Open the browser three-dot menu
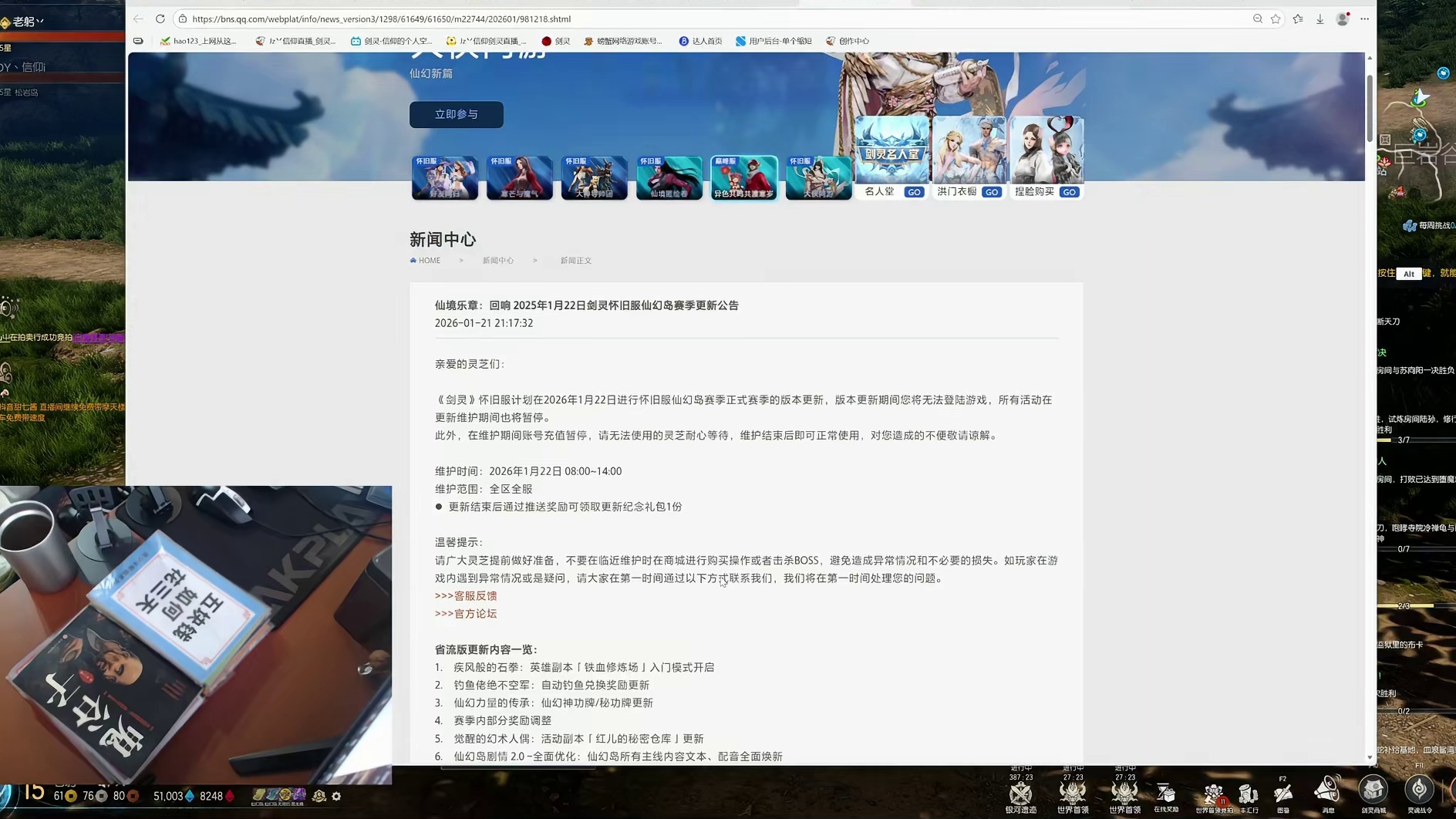This screenshot has width=1456, height=819. pyautogui.click(x=1365, y=19)
